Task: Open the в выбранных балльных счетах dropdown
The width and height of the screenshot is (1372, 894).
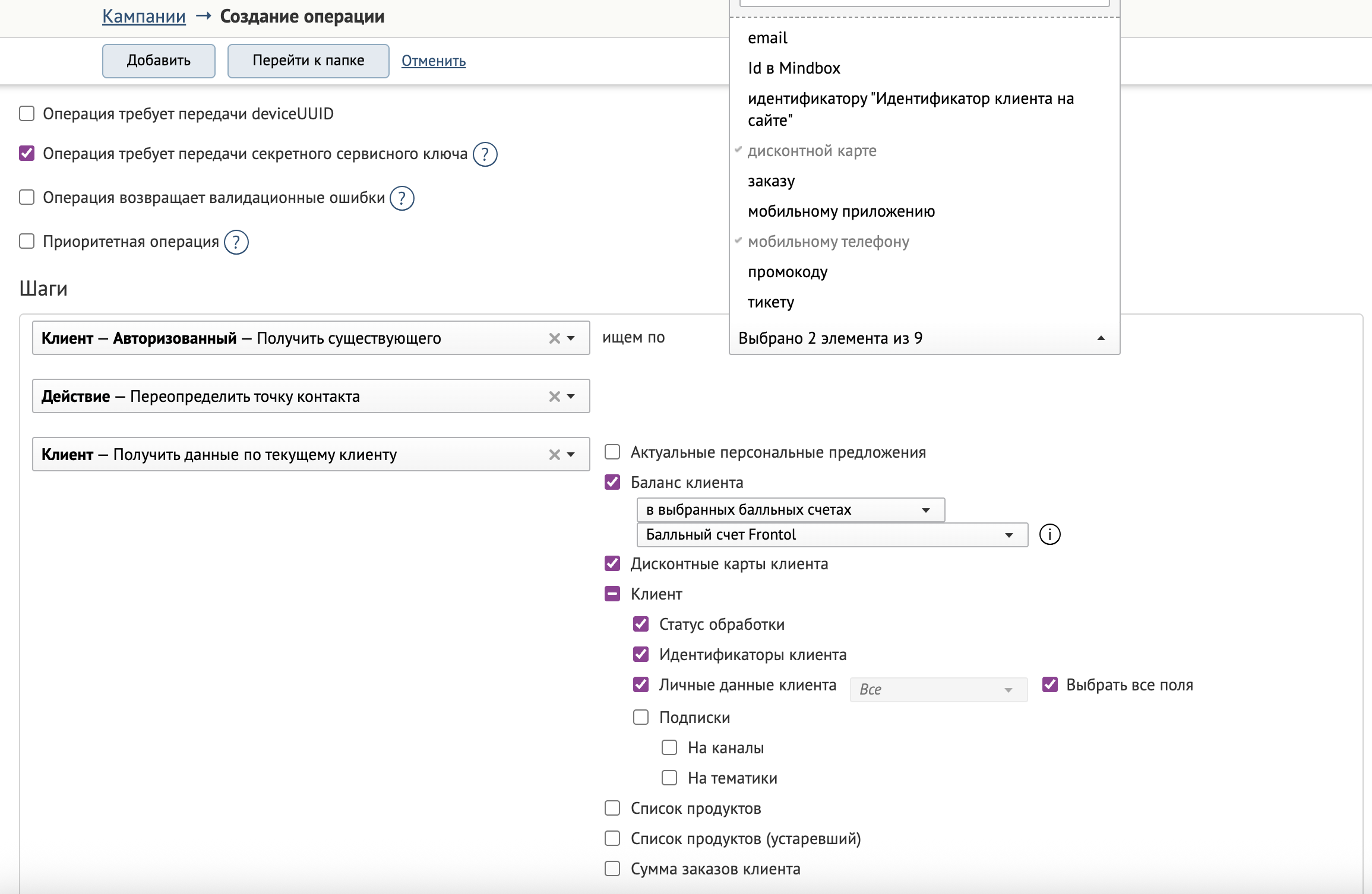Action: [x=790, y=510]
